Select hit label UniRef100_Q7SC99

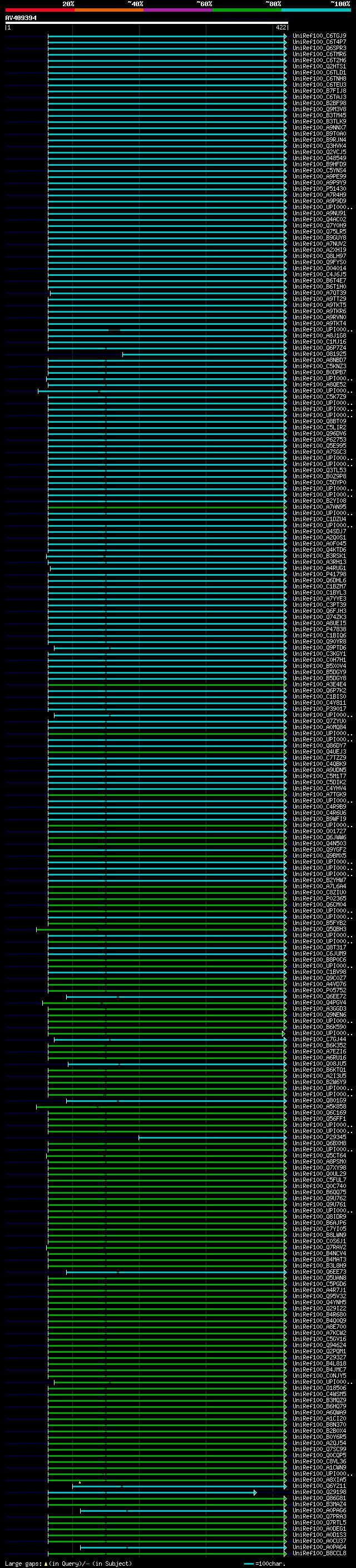point(319,1450)
